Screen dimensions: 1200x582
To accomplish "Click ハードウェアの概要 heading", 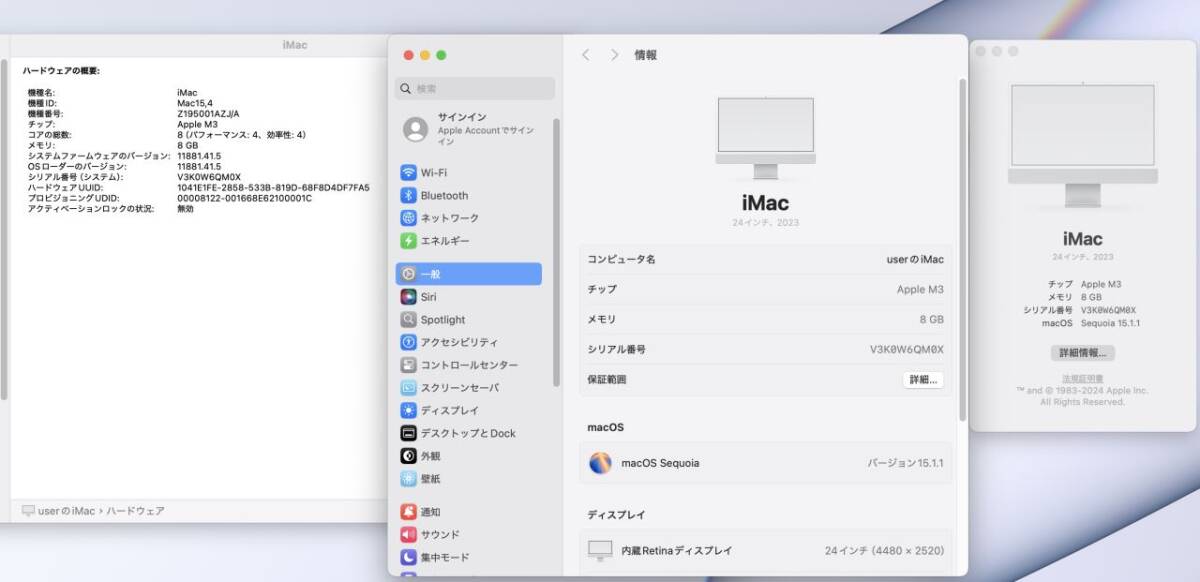I will [61, 71].
